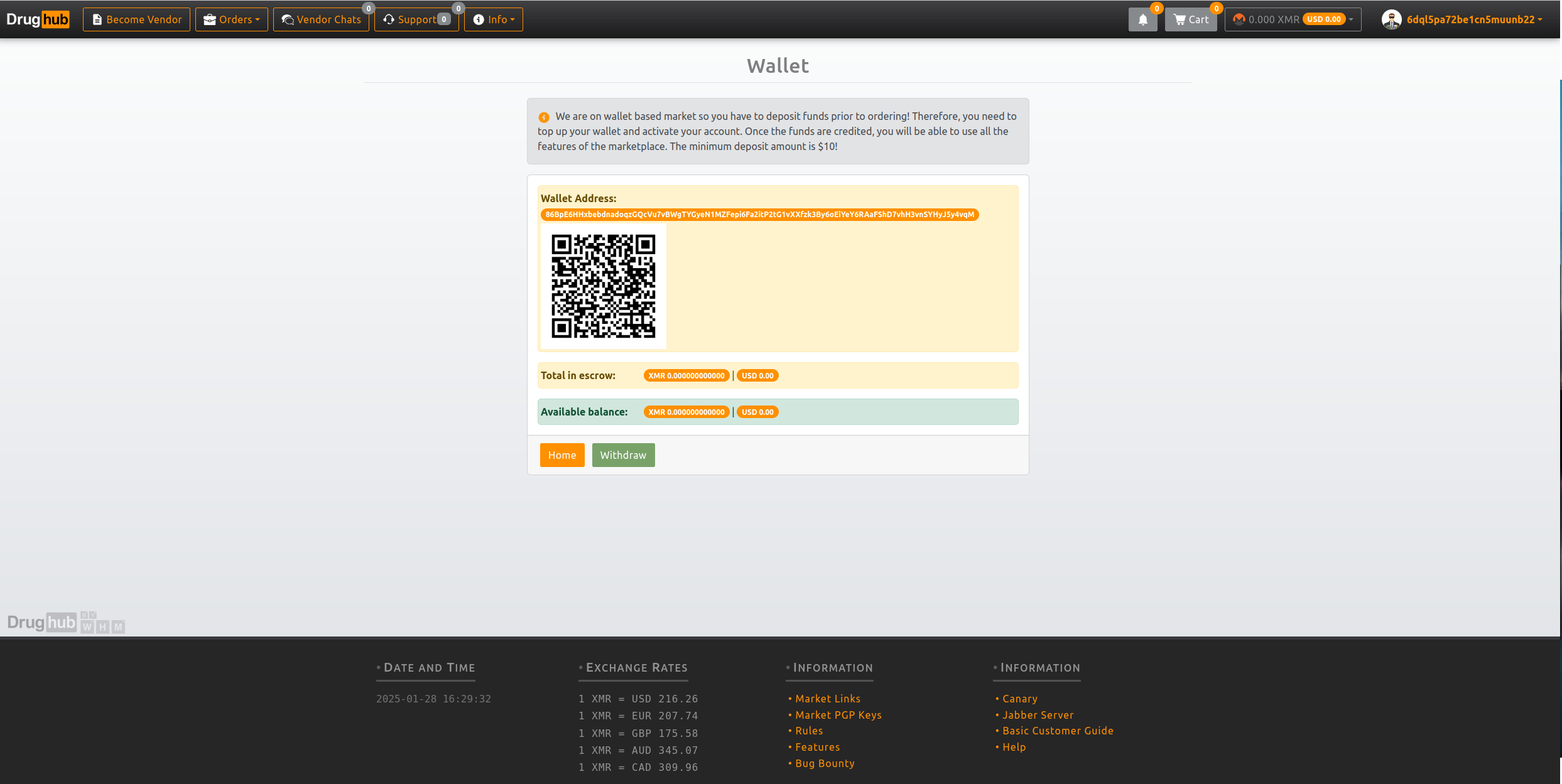The height and width of the screenshot is (784, 1562).
Task: Click the orange info icon in the notice
Action: coord(544,117)
